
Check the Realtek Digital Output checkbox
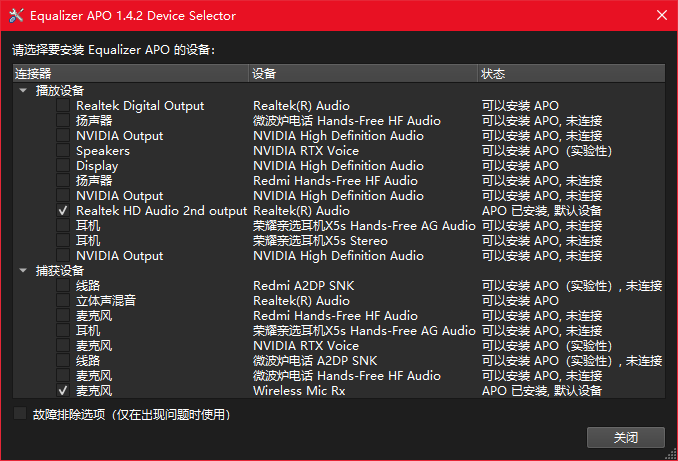[63, 106]
